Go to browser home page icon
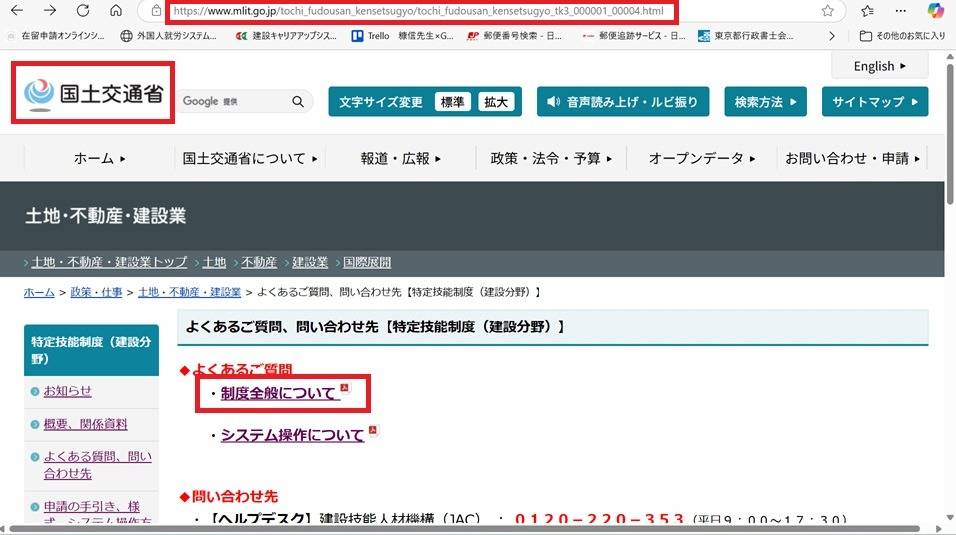This screenshot has width=956, height=535. tap(116, 11)
